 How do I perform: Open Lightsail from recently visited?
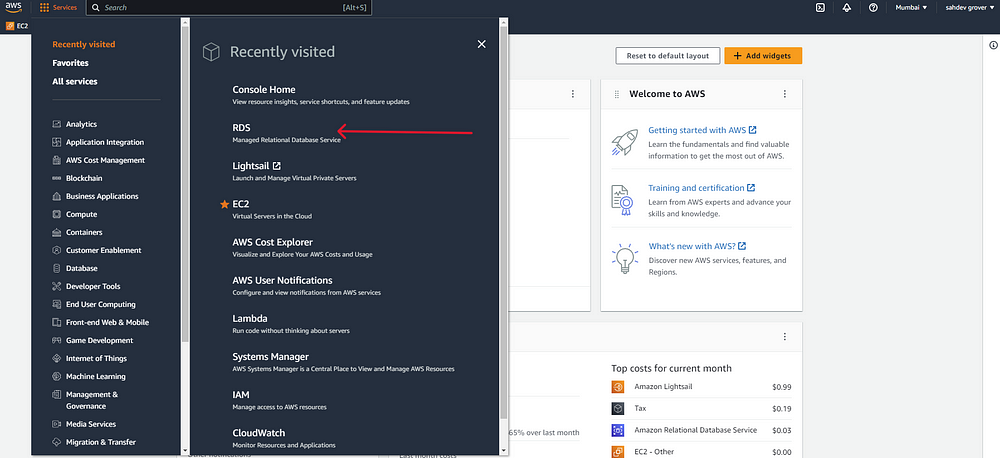256,166
